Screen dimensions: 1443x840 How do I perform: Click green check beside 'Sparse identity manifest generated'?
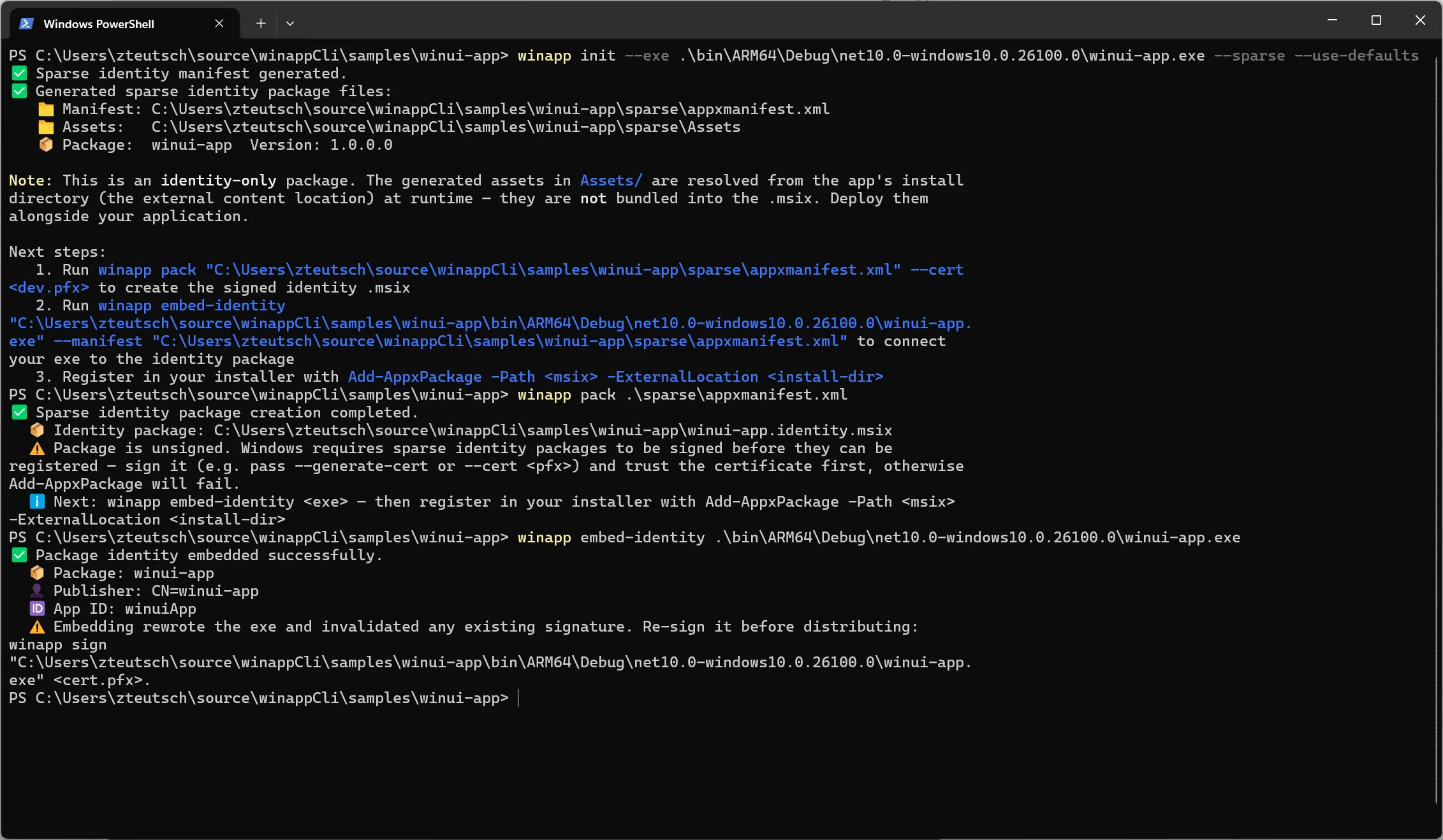[x=20, y=73]
